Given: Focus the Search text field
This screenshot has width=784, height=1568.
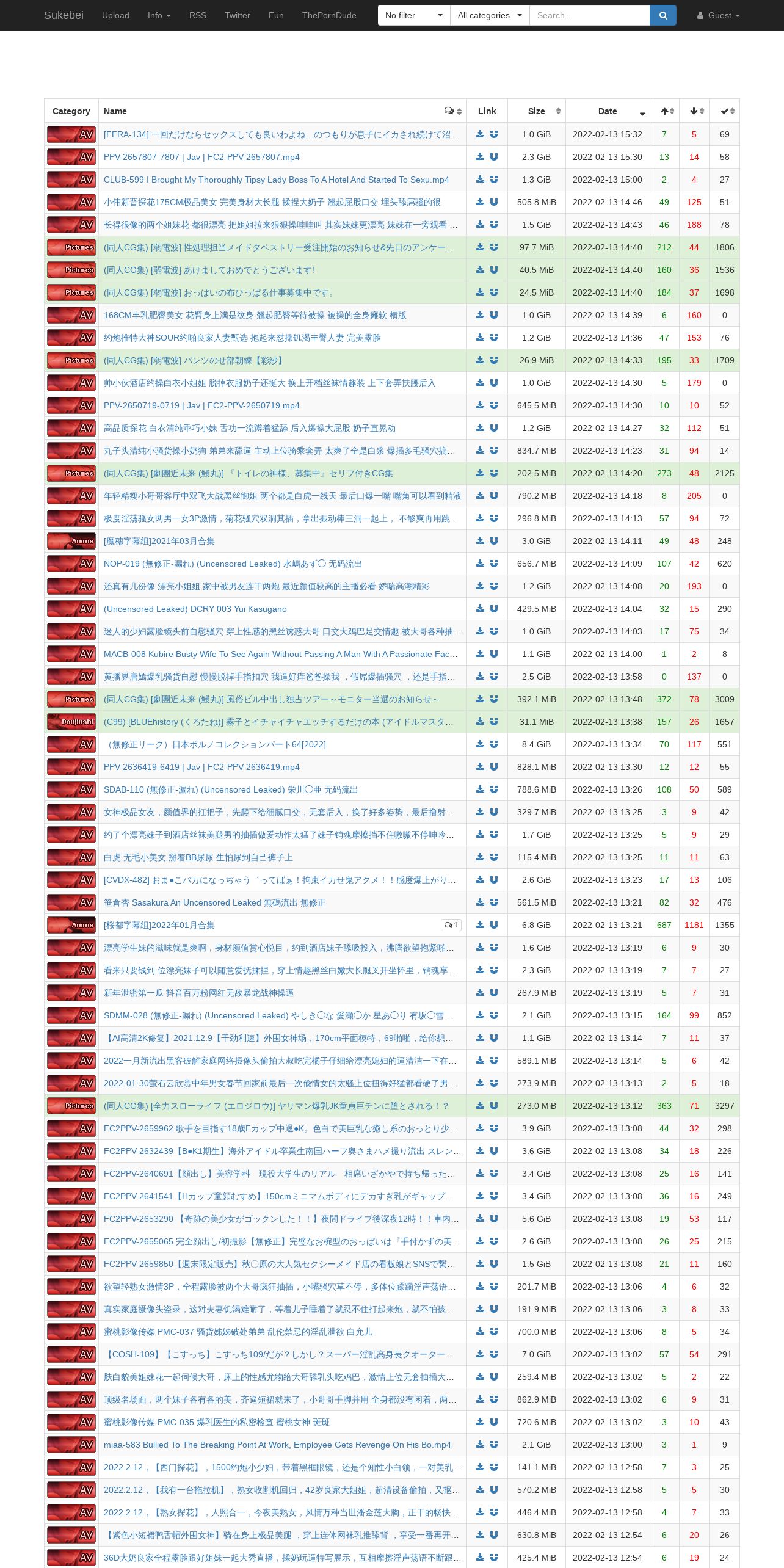Looking at the screenshot, I should (x=589, y=15).
